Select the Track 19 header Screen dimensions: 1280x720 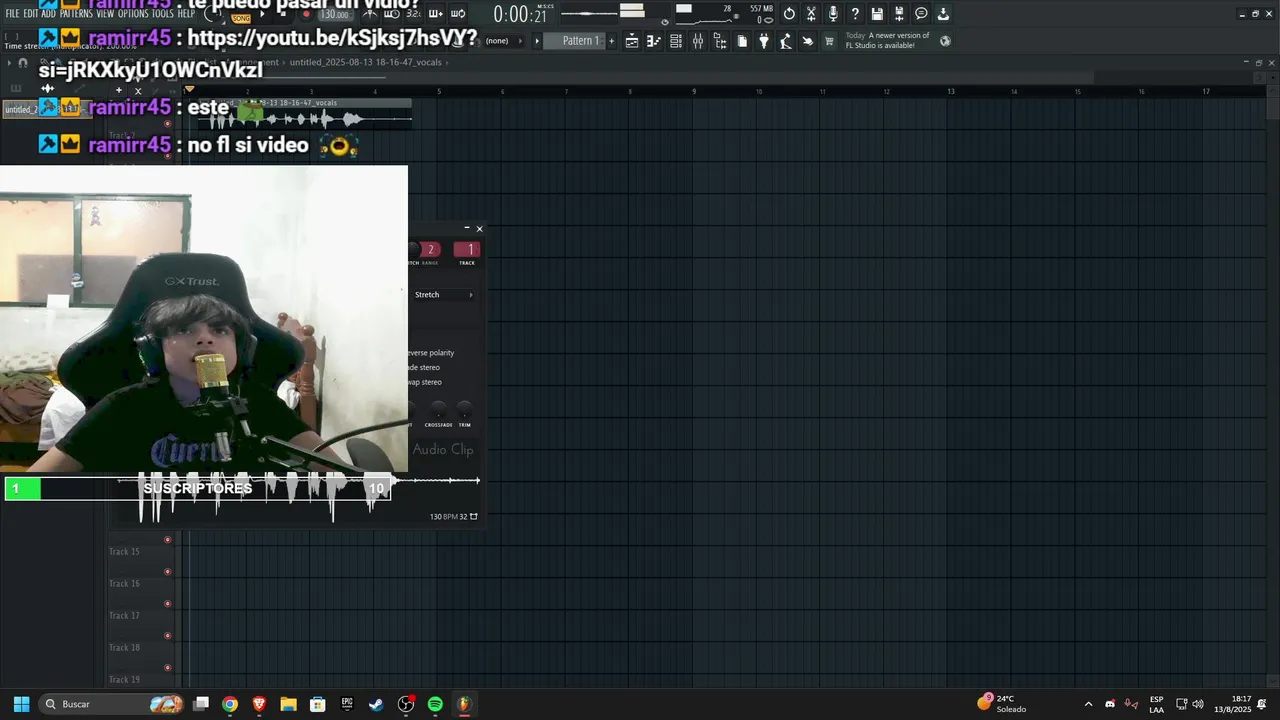(x=140, y=679)
